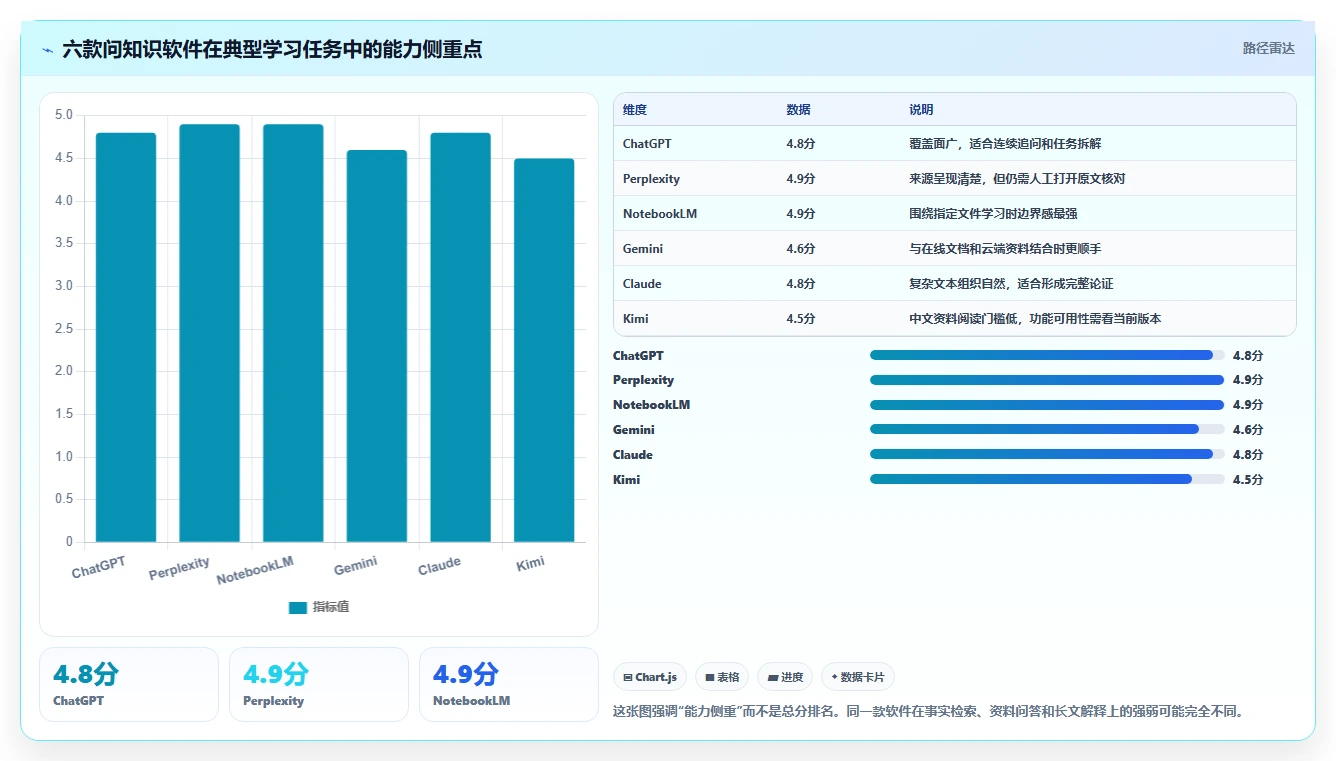Viewport: 1336px width, 761px height.
Task: Click the footnote starting 这张图强调
Action: [927, 712]
